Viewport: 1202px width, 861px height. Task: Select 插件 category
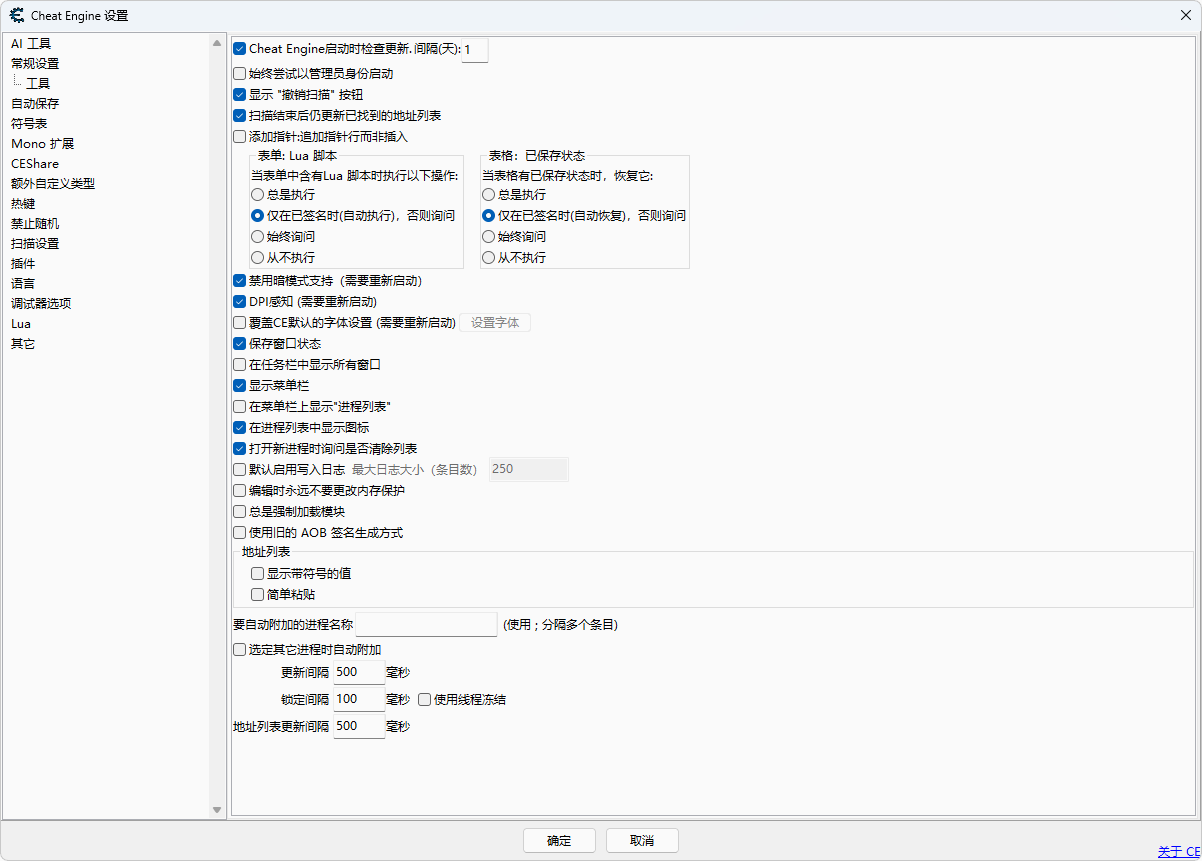pyautogui.click(x=23, y=264)
